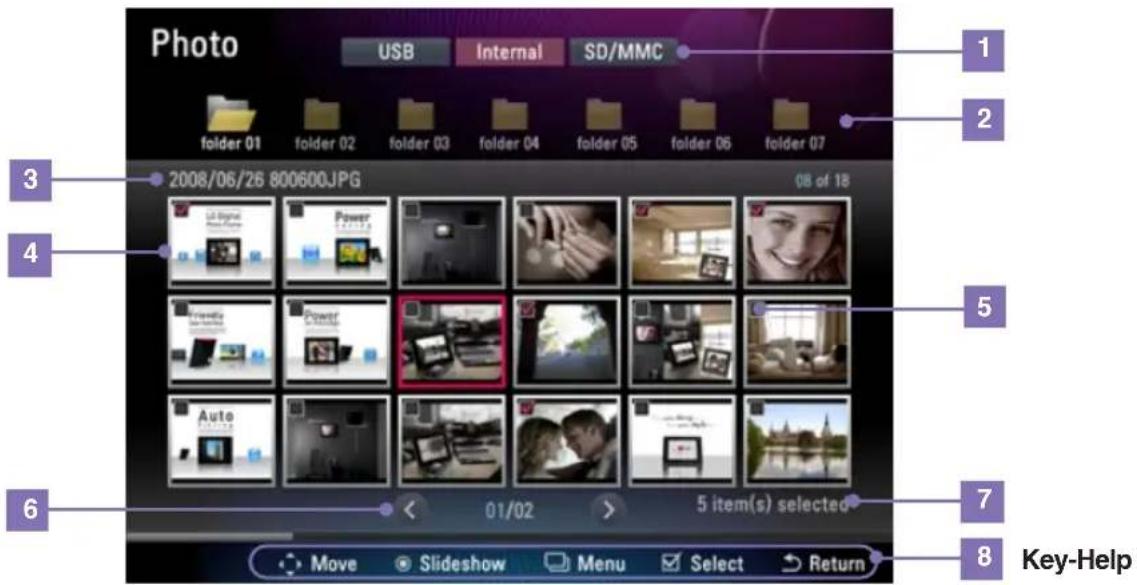This screenshot has width=1137, height=585.
Task: Open Menu from the key-help bar
Action: click(x=584, y=564)
